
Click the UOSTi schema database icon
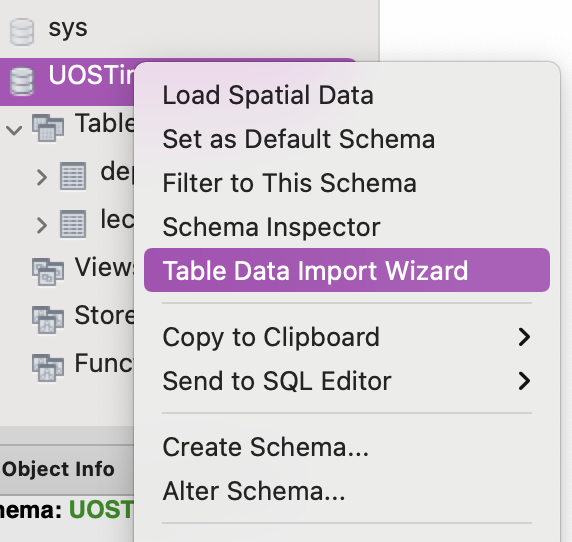(x=22, y=81)
